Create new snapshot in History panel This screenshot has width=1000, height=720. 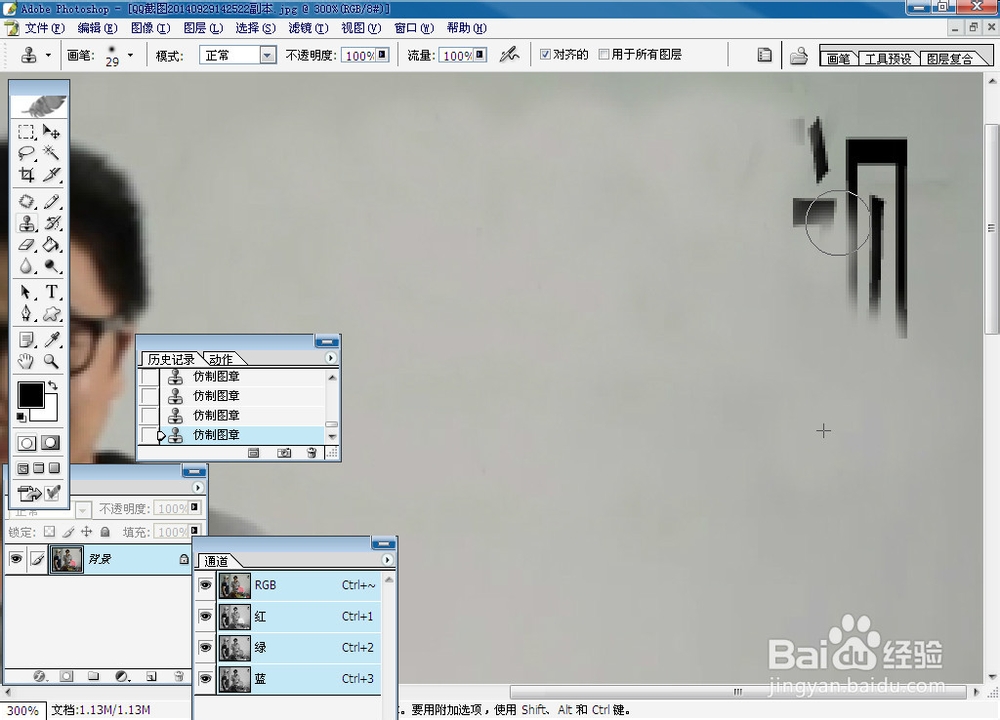pos(284,453)
